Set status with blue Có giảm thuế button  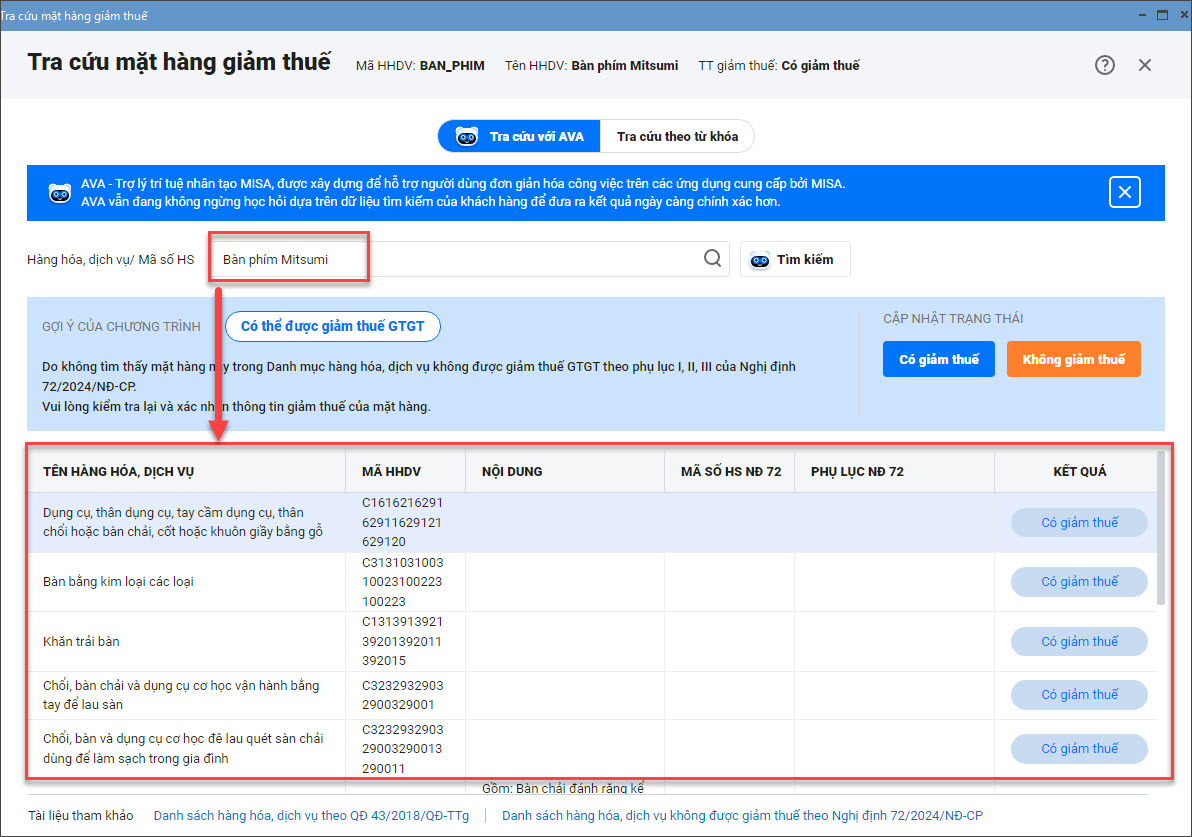click(938, 359)
